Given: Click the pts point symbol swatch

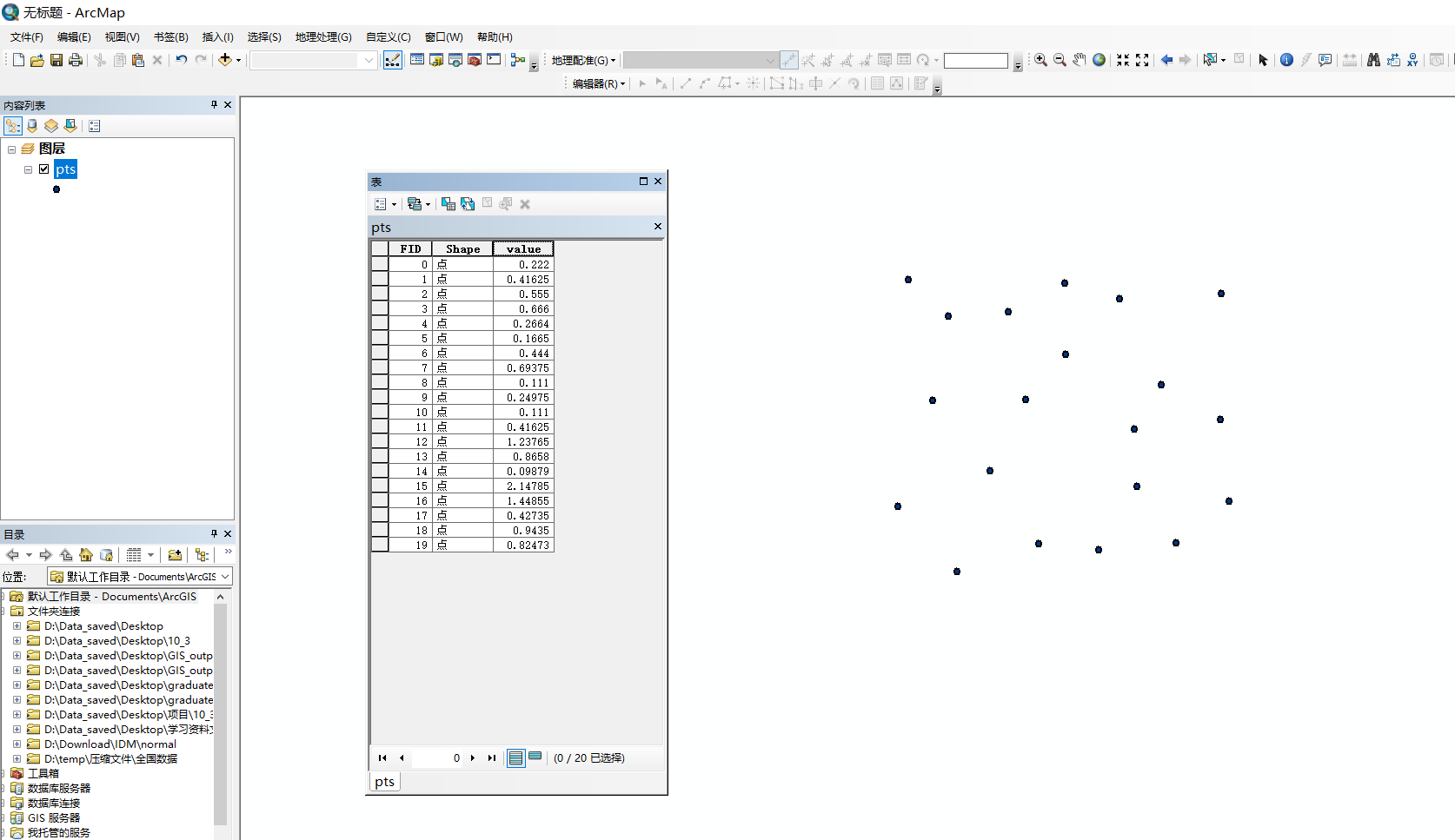Looking at the screenshot, I should coord(56,189).
